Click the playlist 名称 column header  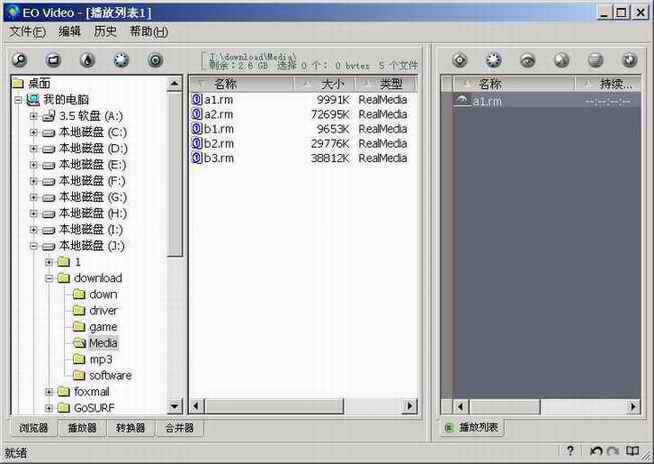(x=514, y=84)
